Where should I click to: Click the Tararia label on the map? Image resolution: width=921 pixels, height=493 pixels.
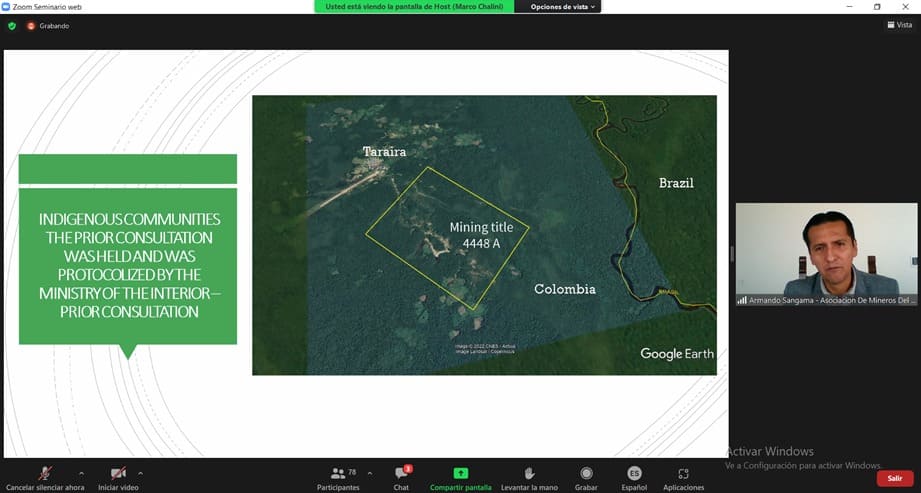pyautogui.click(x=384, y=152)
